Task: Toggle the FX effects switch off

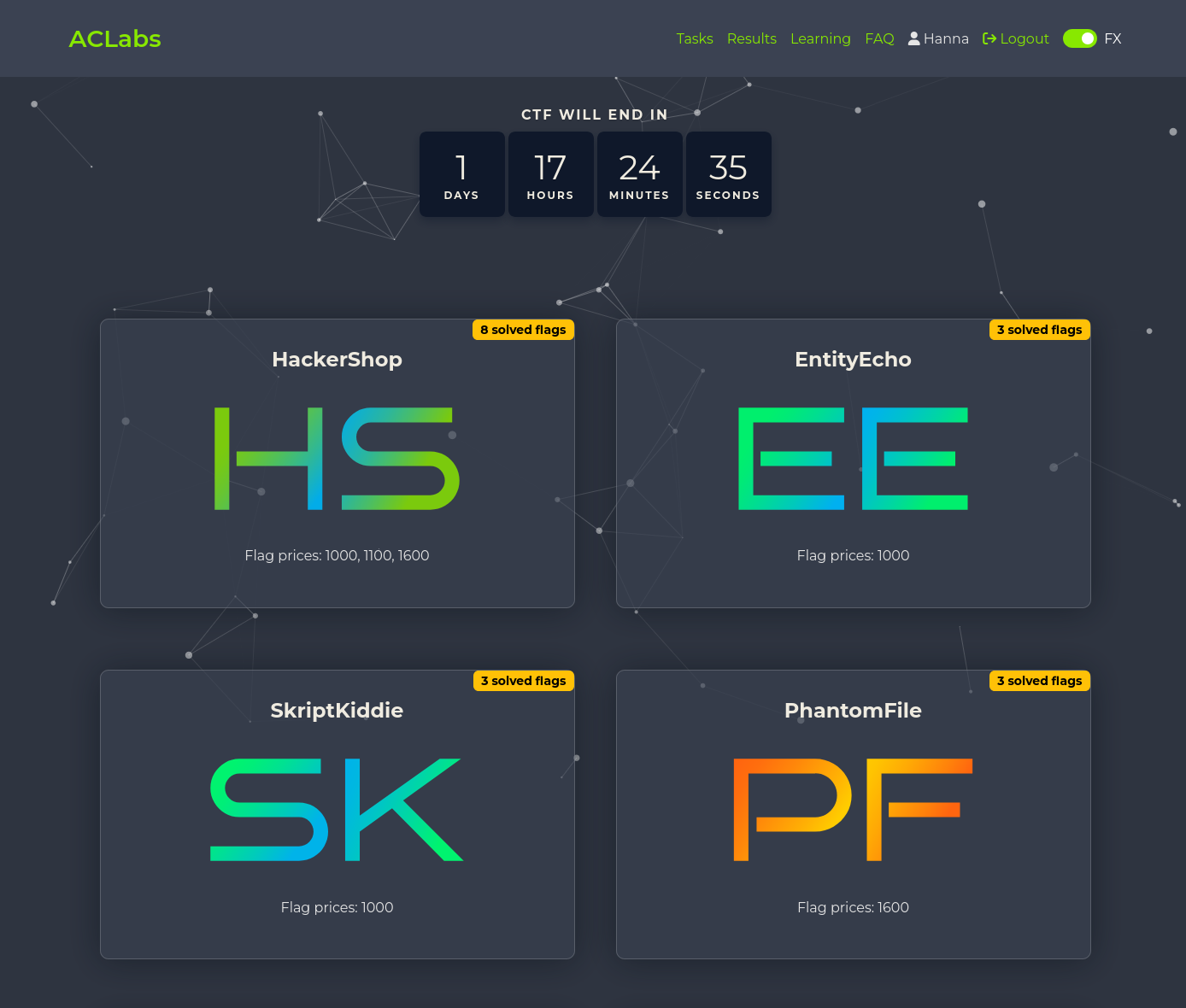Action: pyautogui.click(x=1079, y=38)
